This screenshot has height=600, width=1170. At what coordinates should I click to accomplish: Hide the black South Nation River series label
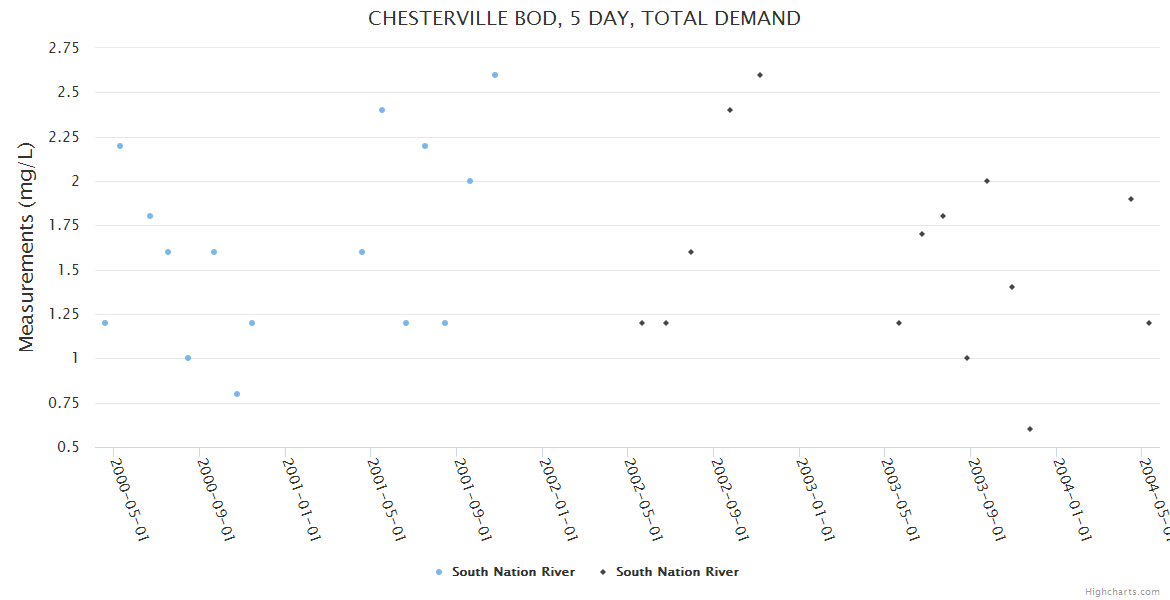[x=677, y=572]
